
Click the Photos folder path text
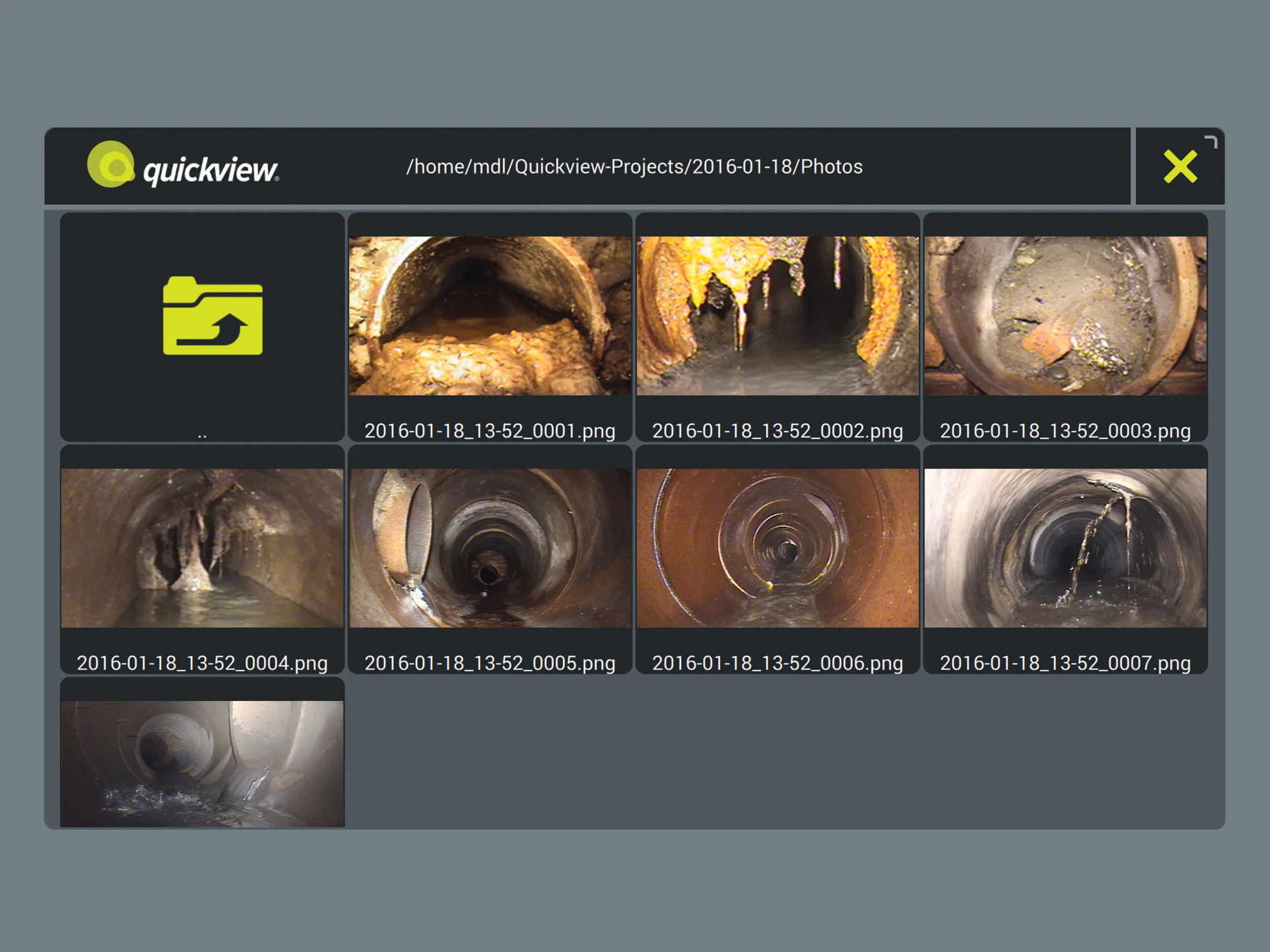tap(634, 167)
